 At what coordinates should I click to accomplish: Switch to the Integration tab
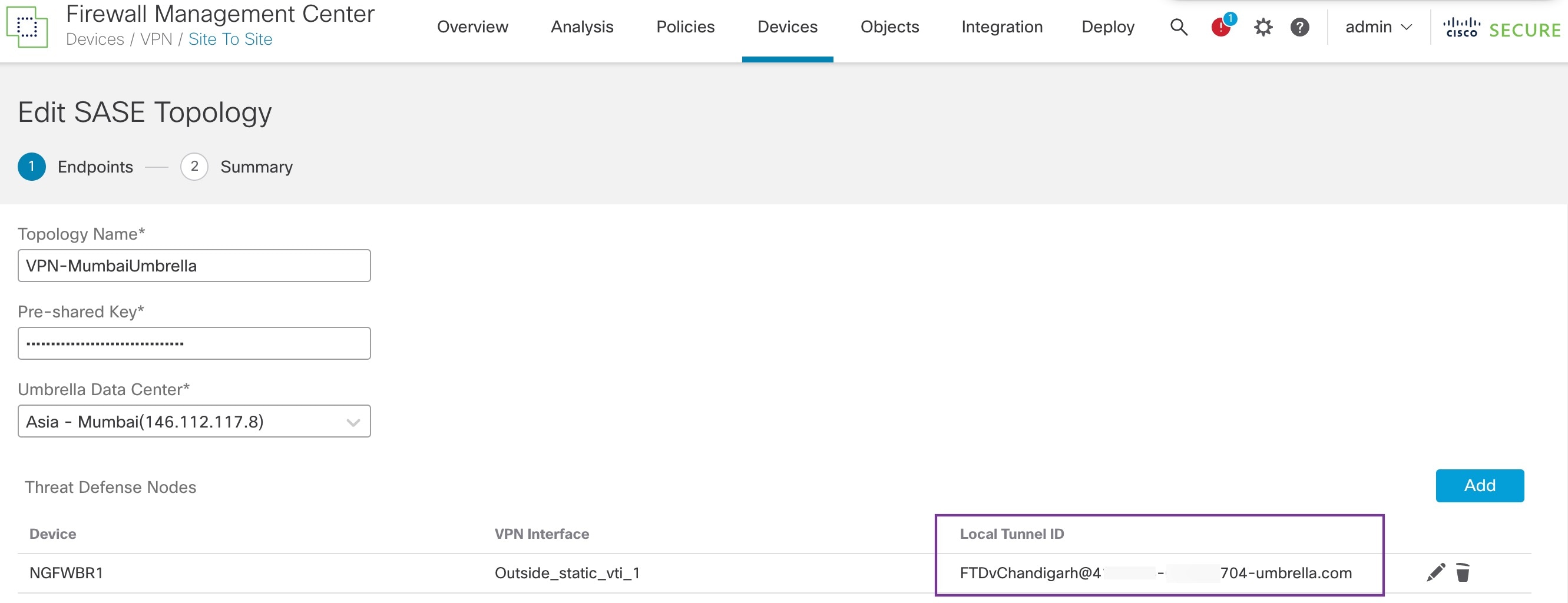tap(1001, 26)
